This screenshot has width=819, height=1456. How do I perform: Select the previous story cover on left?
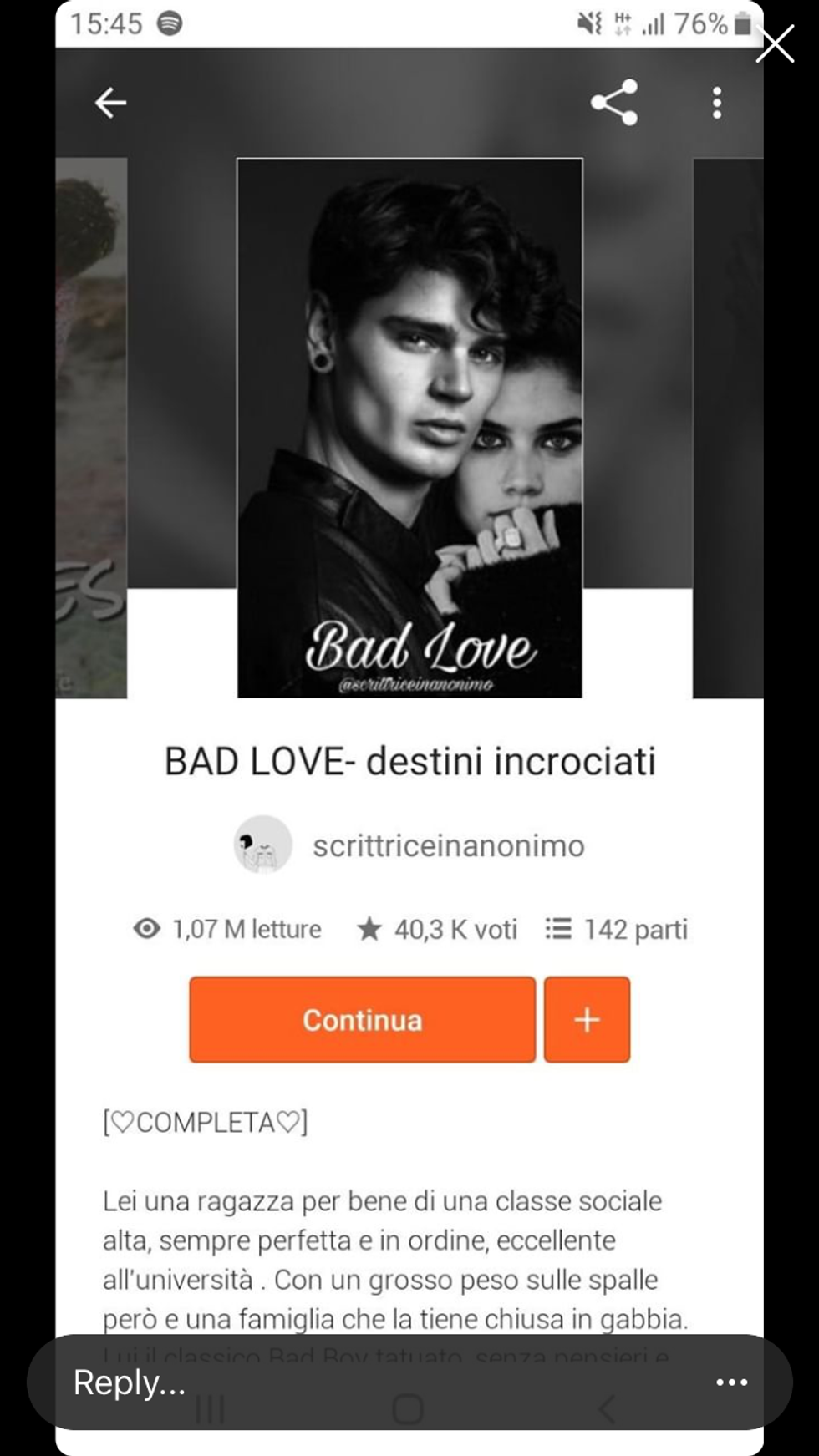(x=91, y=428)
